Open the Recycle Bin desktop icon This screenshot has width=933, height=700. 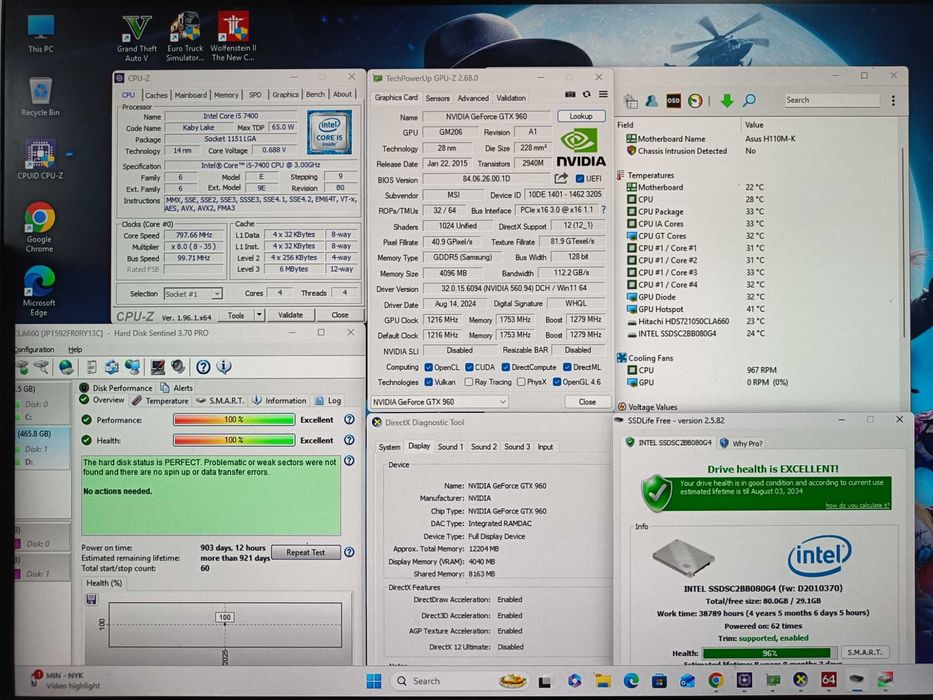(40, 96)
